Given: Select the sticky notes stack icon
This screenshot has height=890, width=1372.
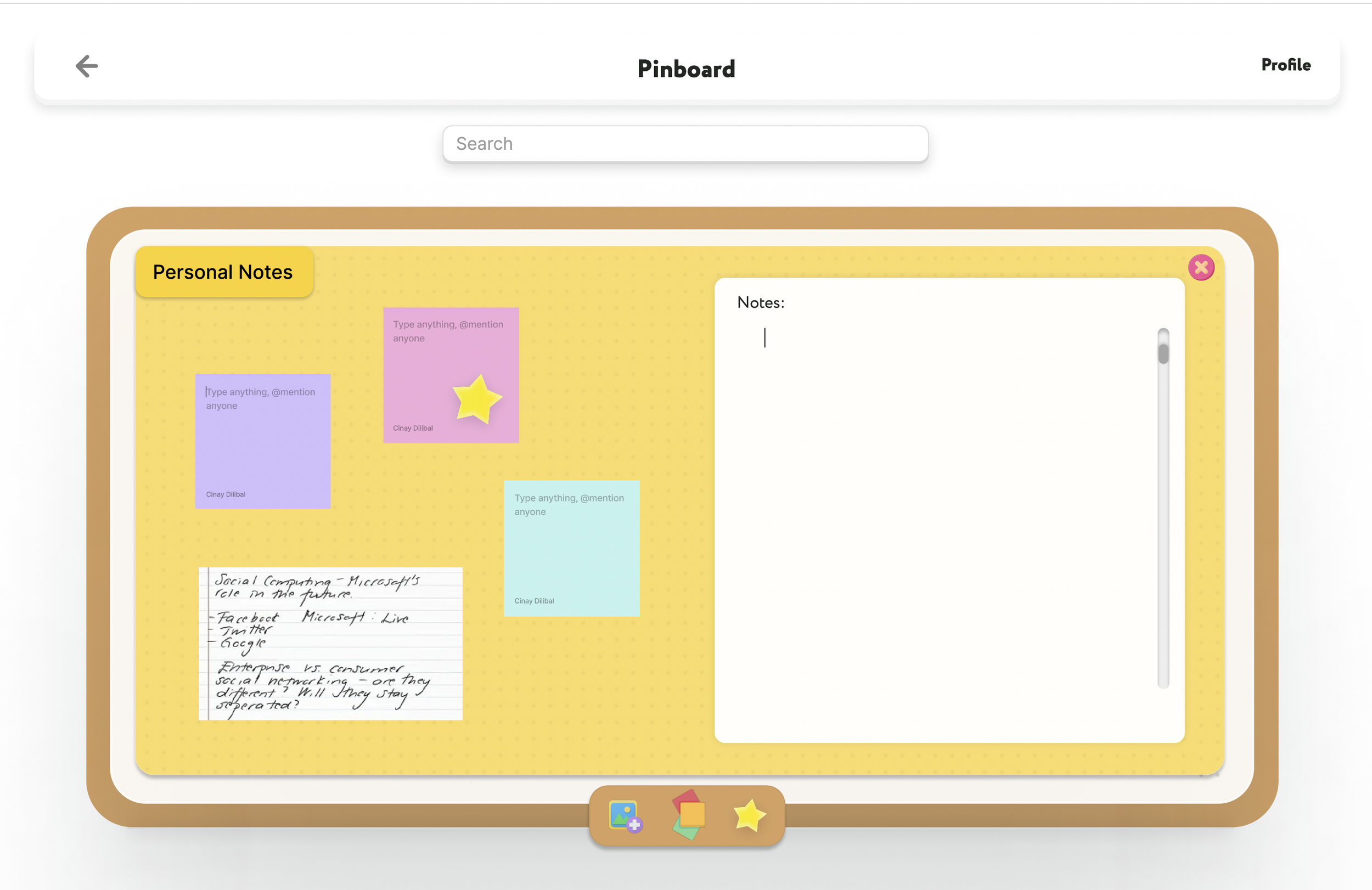Looking at the screenshot, I should coord(688,814).
